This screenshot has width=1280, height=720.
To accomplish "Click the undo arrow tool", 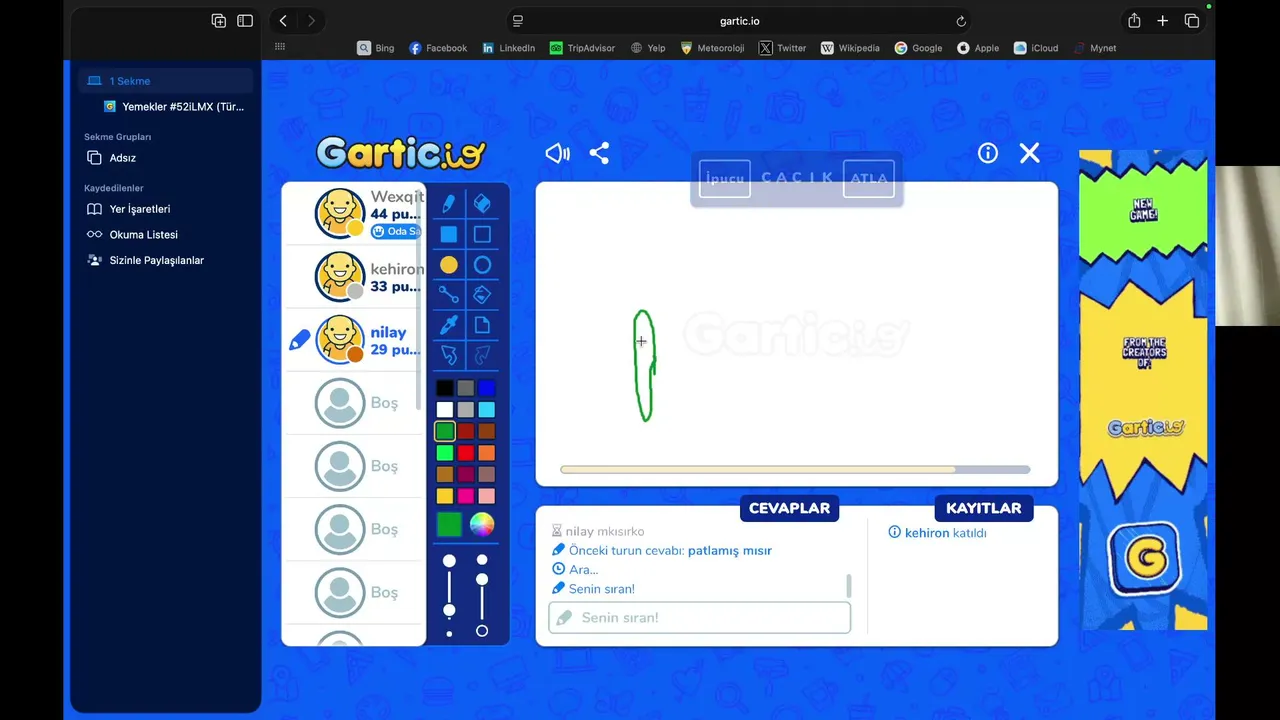I will click(x=449, y=355).
